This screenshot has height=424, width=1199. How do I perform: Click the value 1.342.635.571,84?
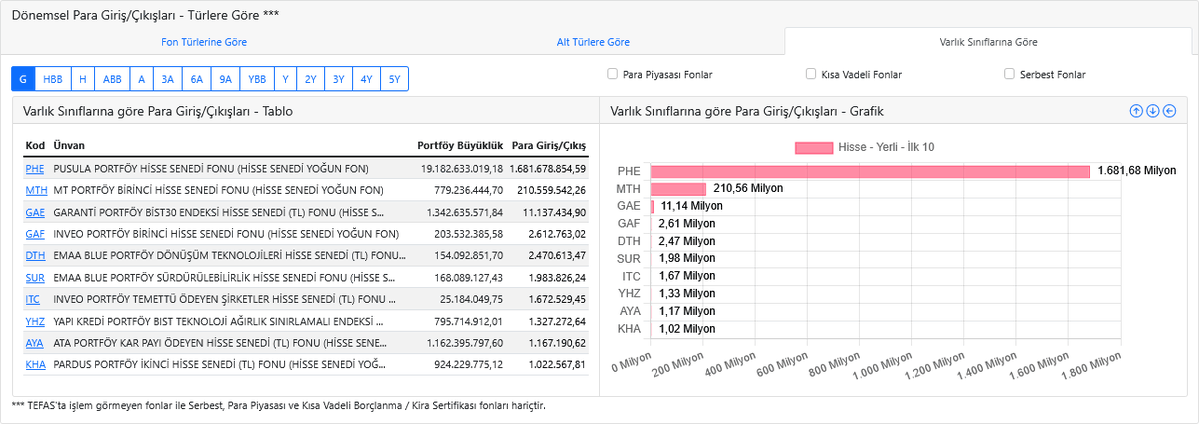coord(464,212)
